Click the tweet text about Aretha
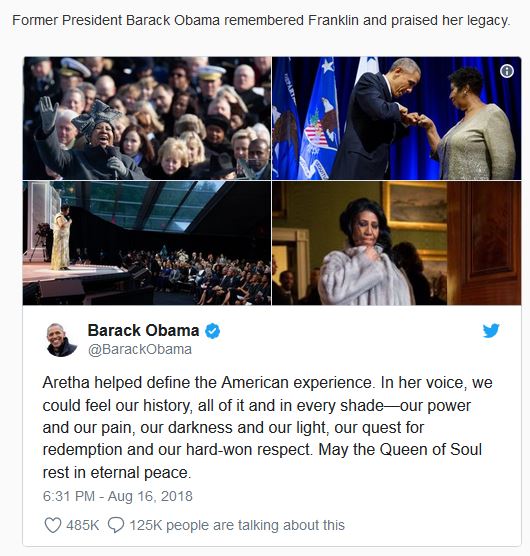Viewport: 530px width, 556px height. (x=267, y=427)
